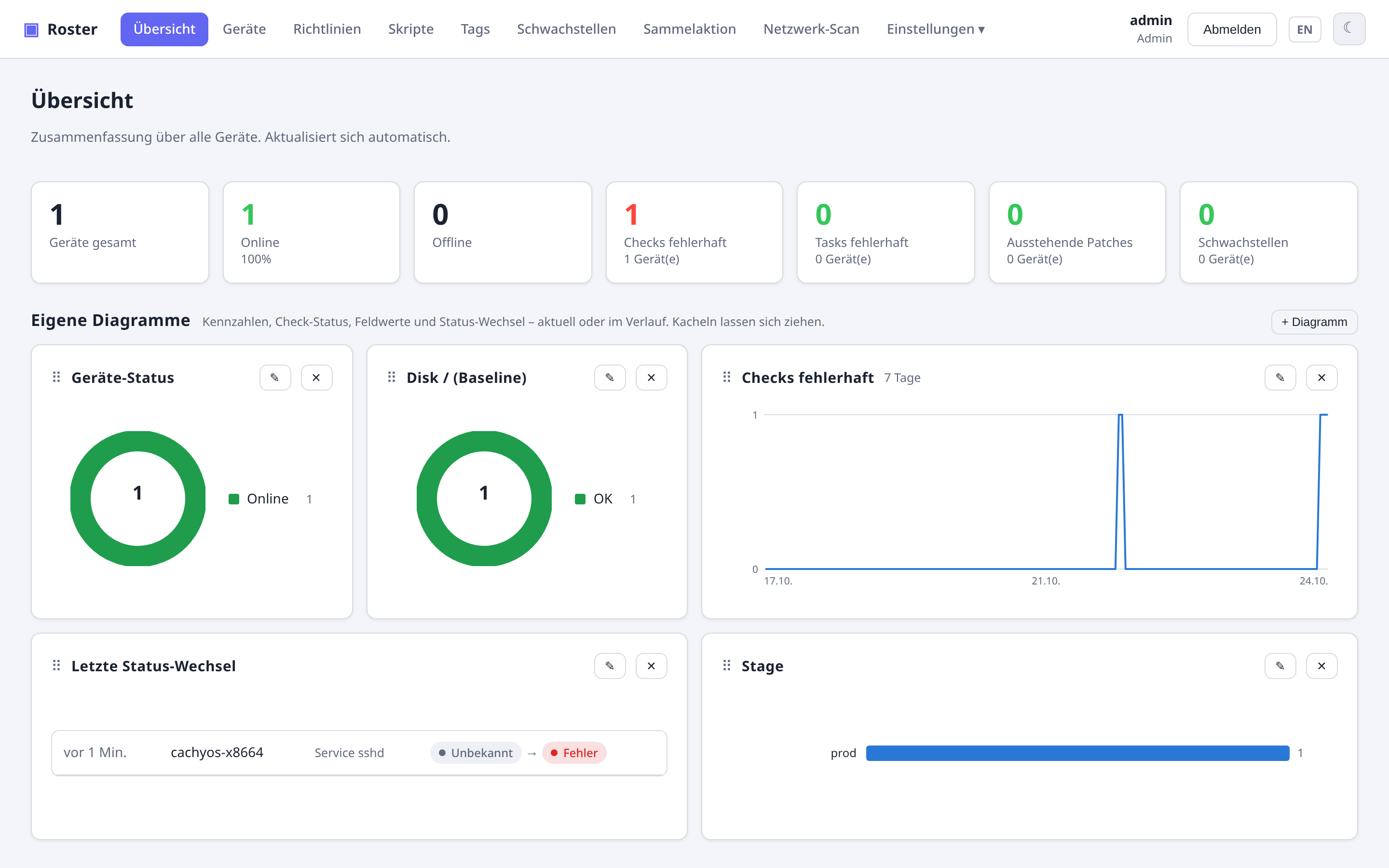The image size is (1389, 868).
Task: Click the green OK legend swatch
Action: point(580,499)
